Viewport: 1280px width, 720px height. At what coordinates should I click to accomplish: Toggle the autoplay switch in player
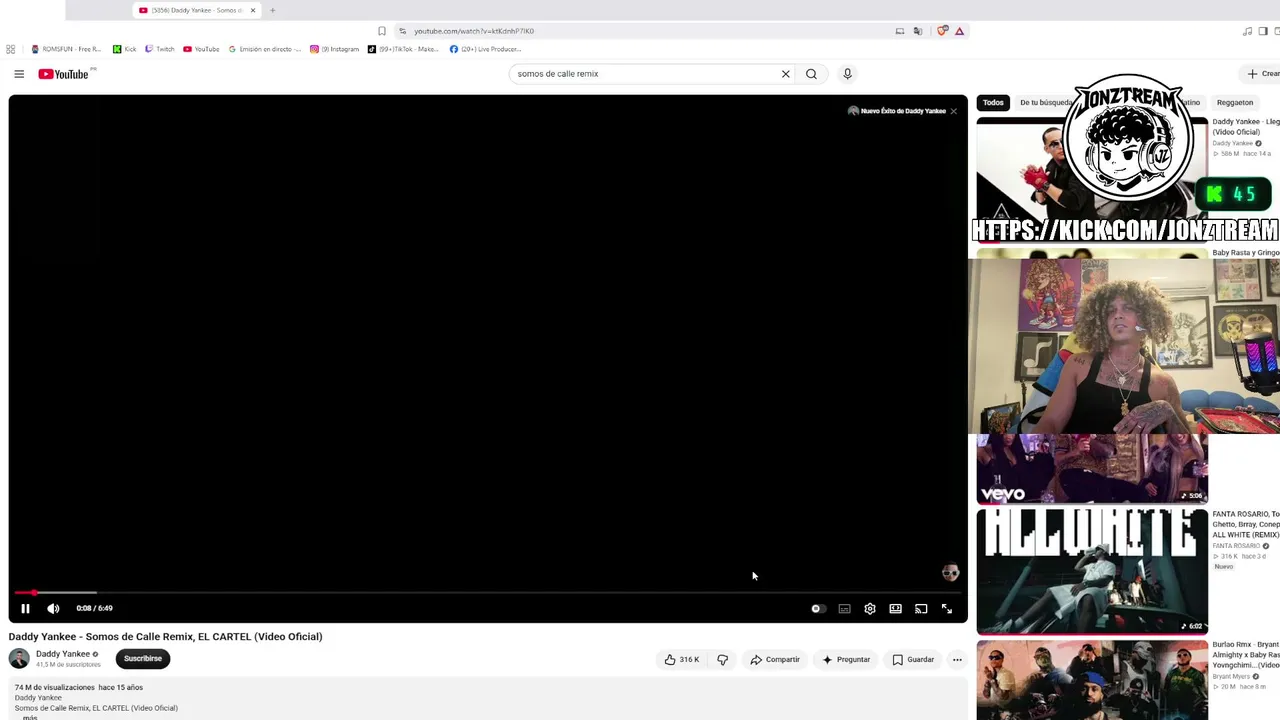(818, 609)
